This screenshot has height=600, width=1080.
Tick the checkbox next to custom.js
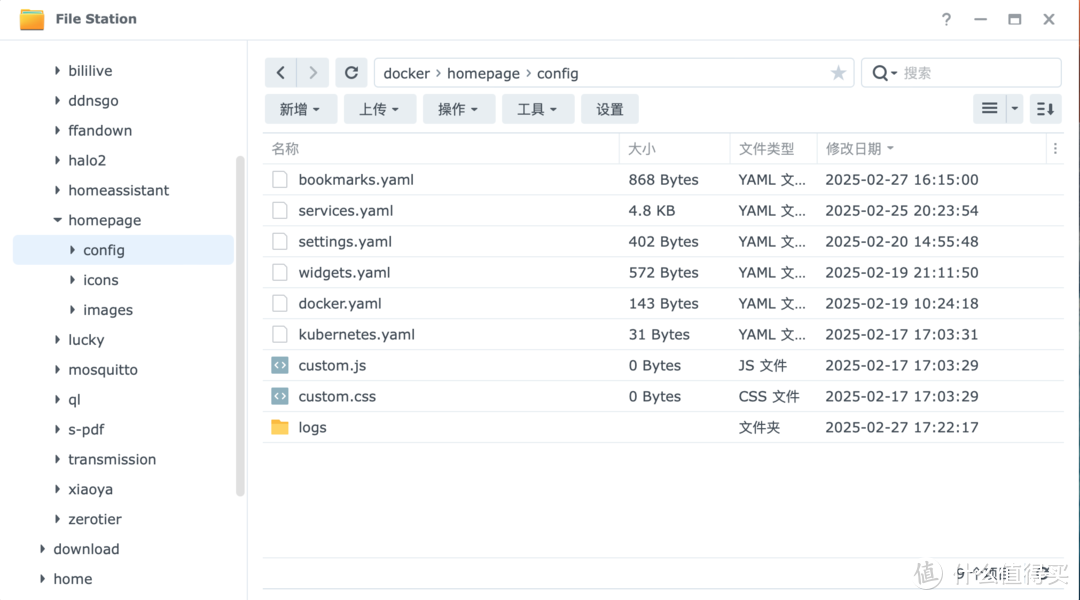tap(280, 365)
